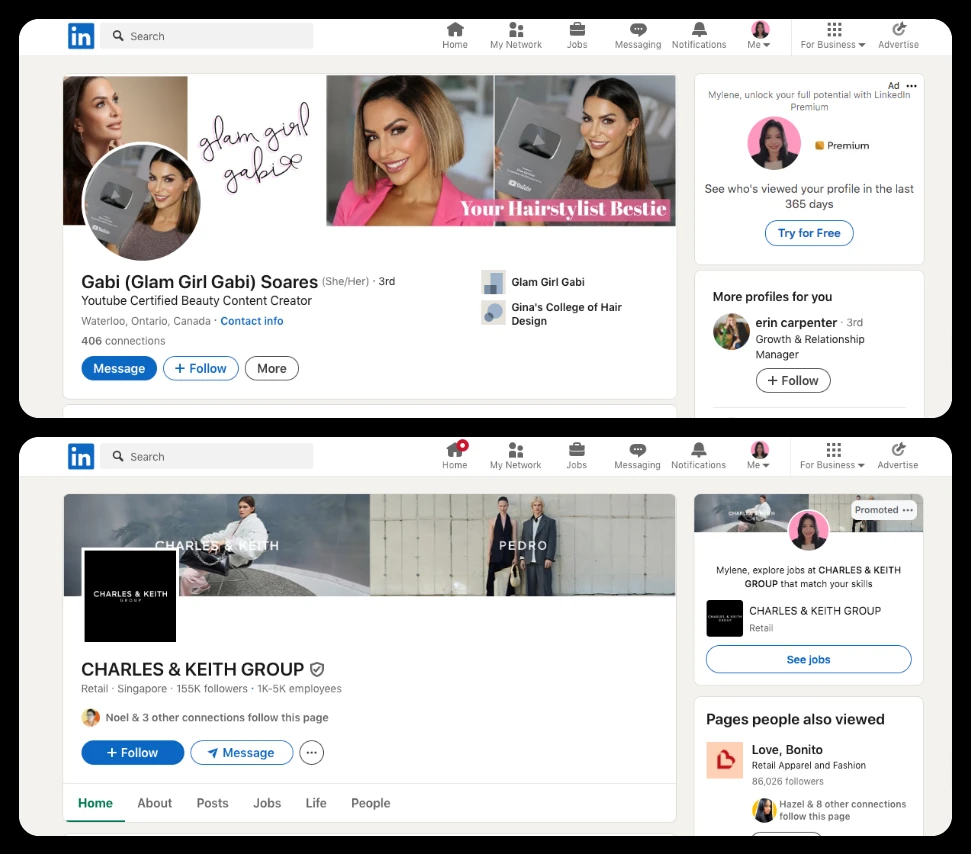Switch to People tab on company page
The height and width of the screenshot is (854, 971).
tap(371, 803)
